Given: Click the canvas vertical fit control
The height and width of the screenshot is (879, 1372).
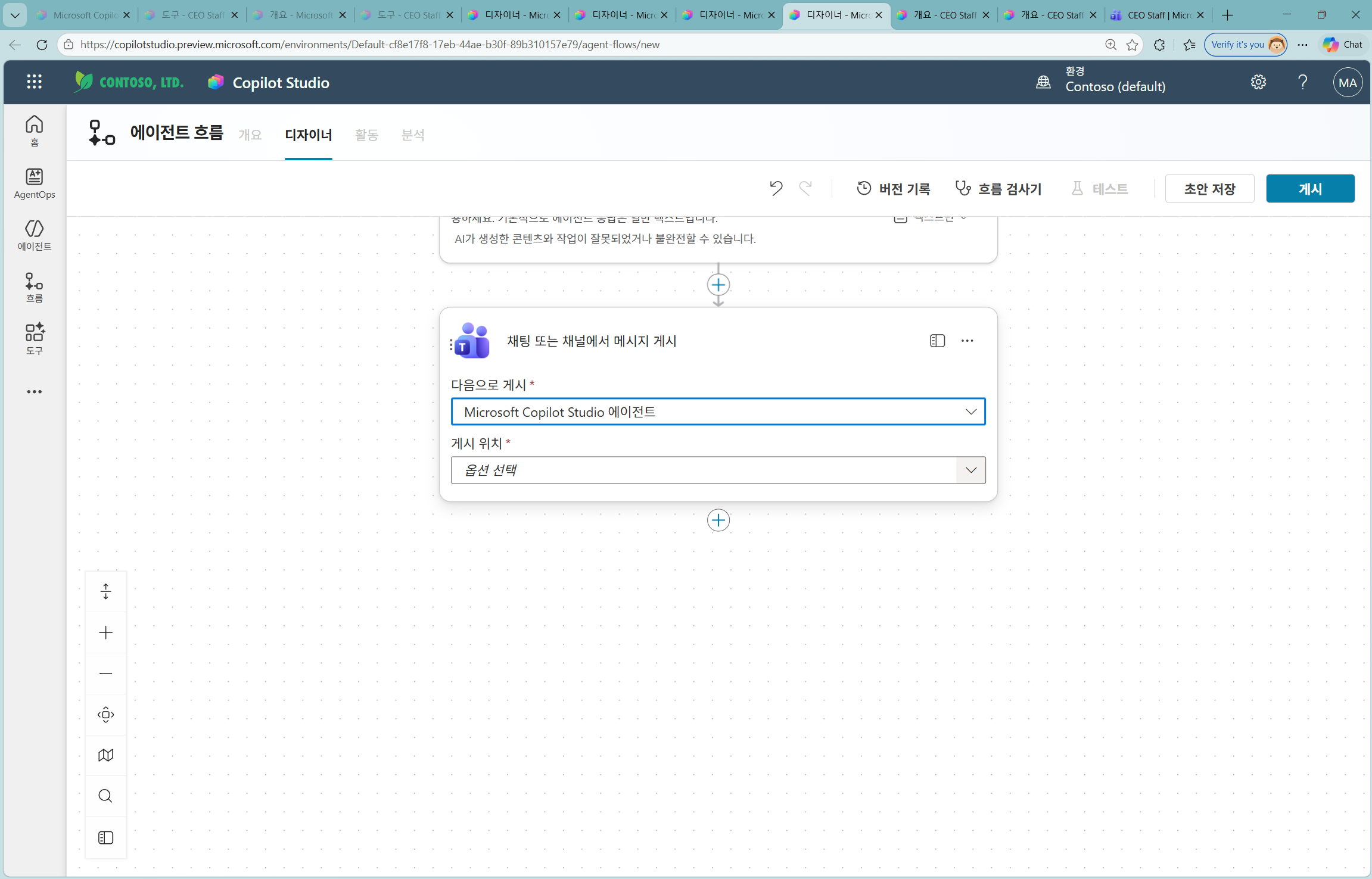Looking at the screenshot, I should 106,591.
